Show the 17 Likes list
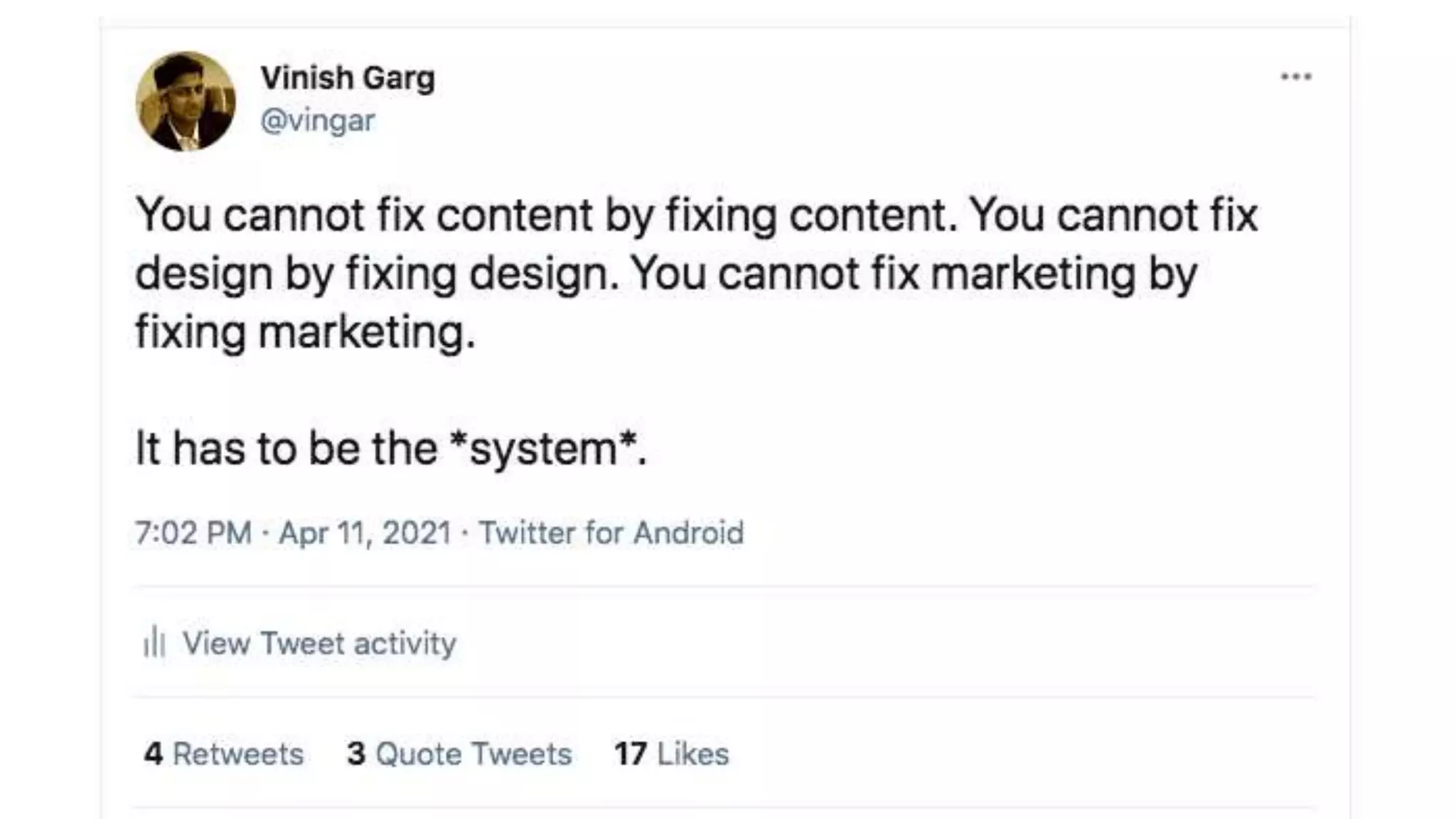 pos(672,754)
